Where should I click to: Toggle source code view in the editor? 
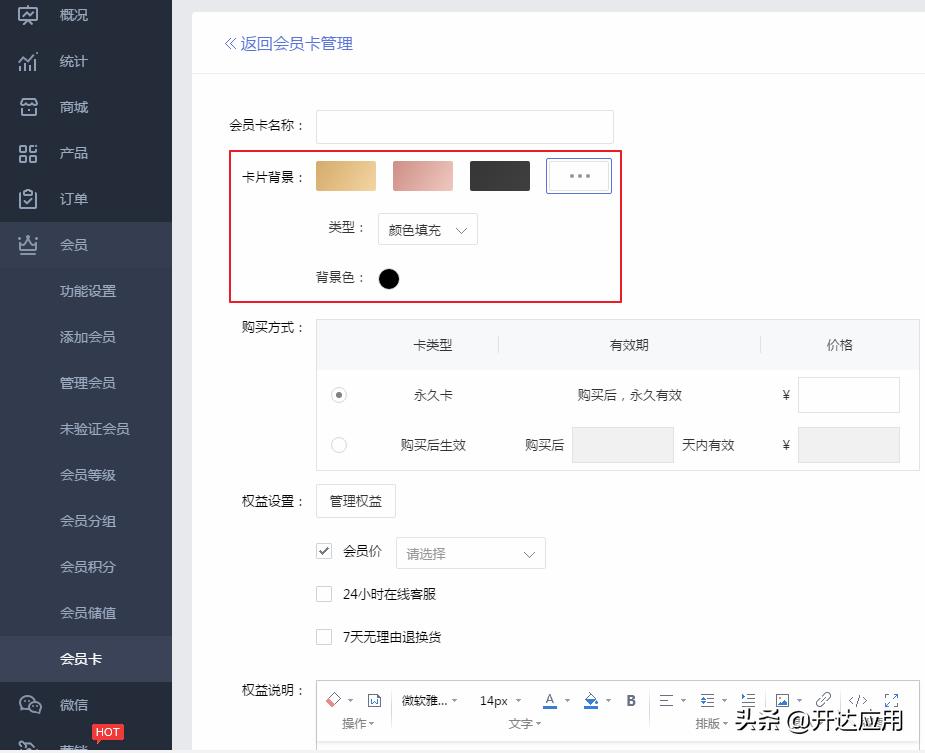(x=857, y=700)
